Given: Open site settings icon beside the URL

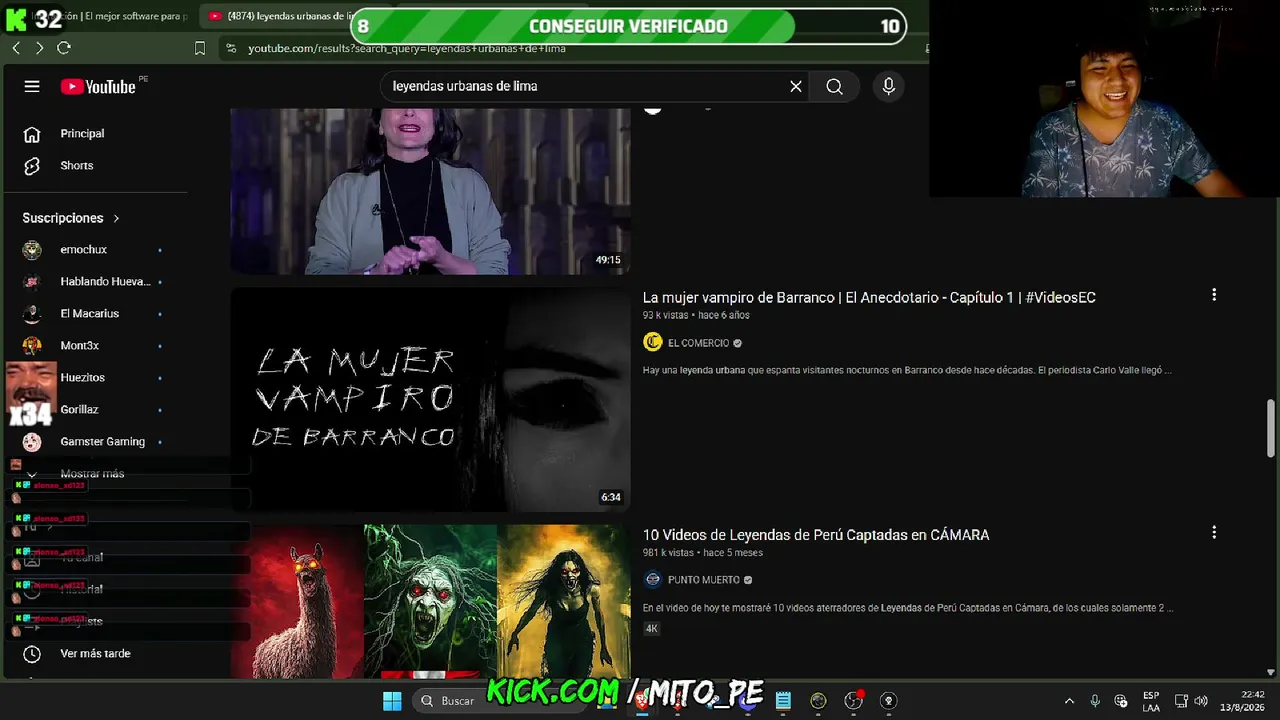Looking at the screenshot, I should (231, 48).
